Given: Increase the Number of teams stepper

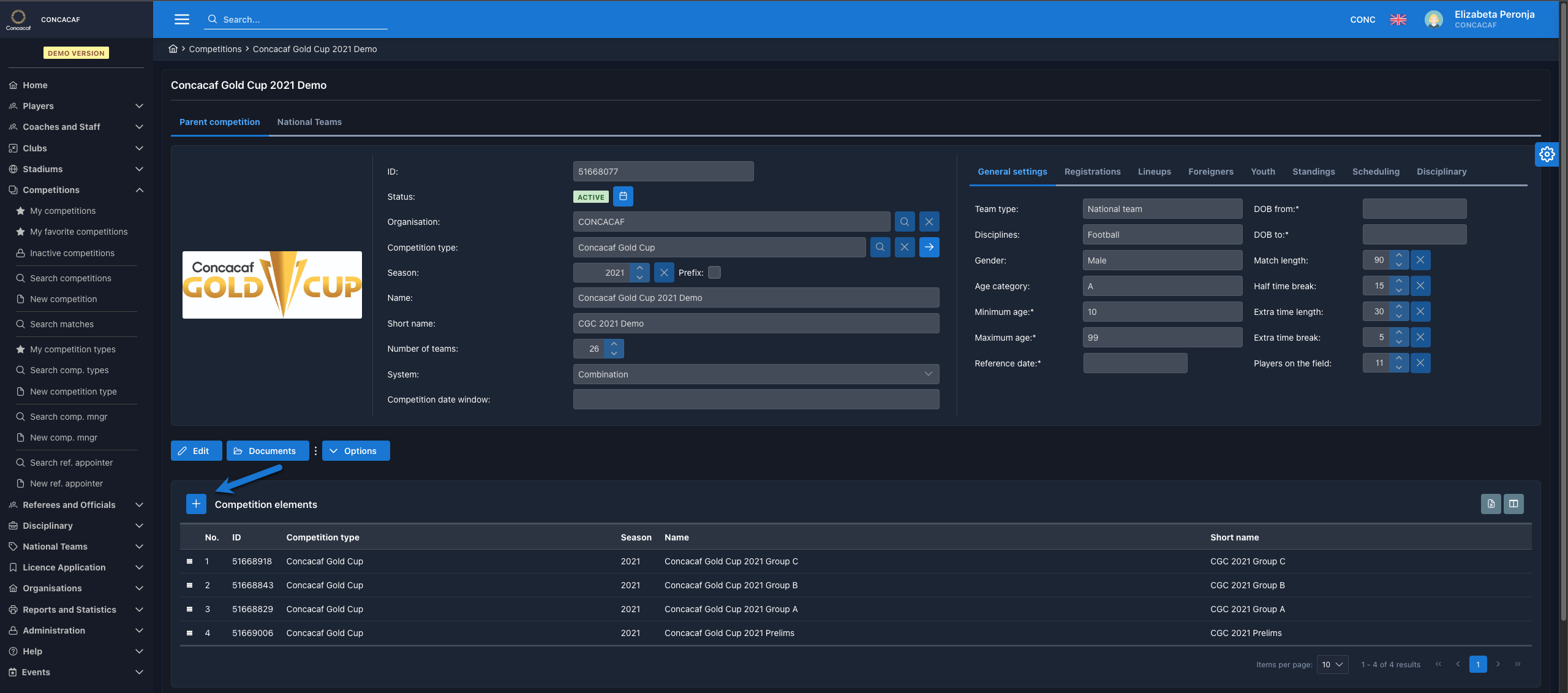Looking at the screenshot, I should tap(614, 344).
